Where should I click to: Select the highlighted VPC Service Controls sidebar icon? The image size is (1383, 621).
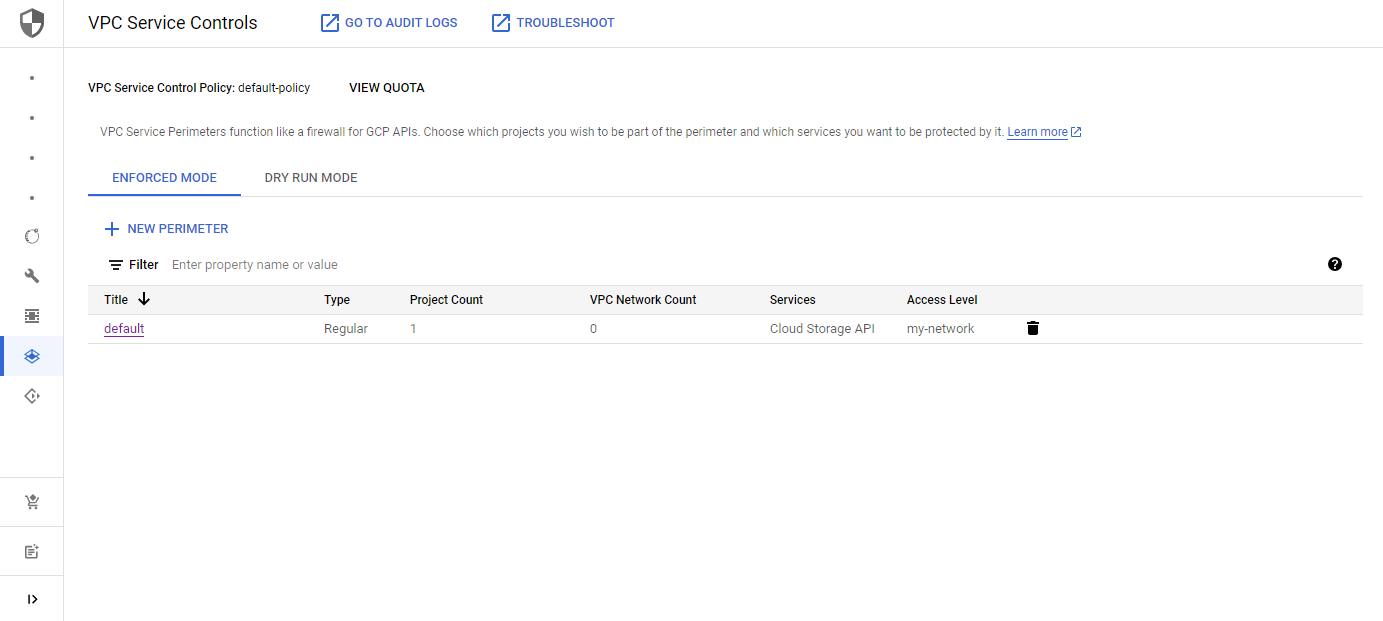[32, 356]
